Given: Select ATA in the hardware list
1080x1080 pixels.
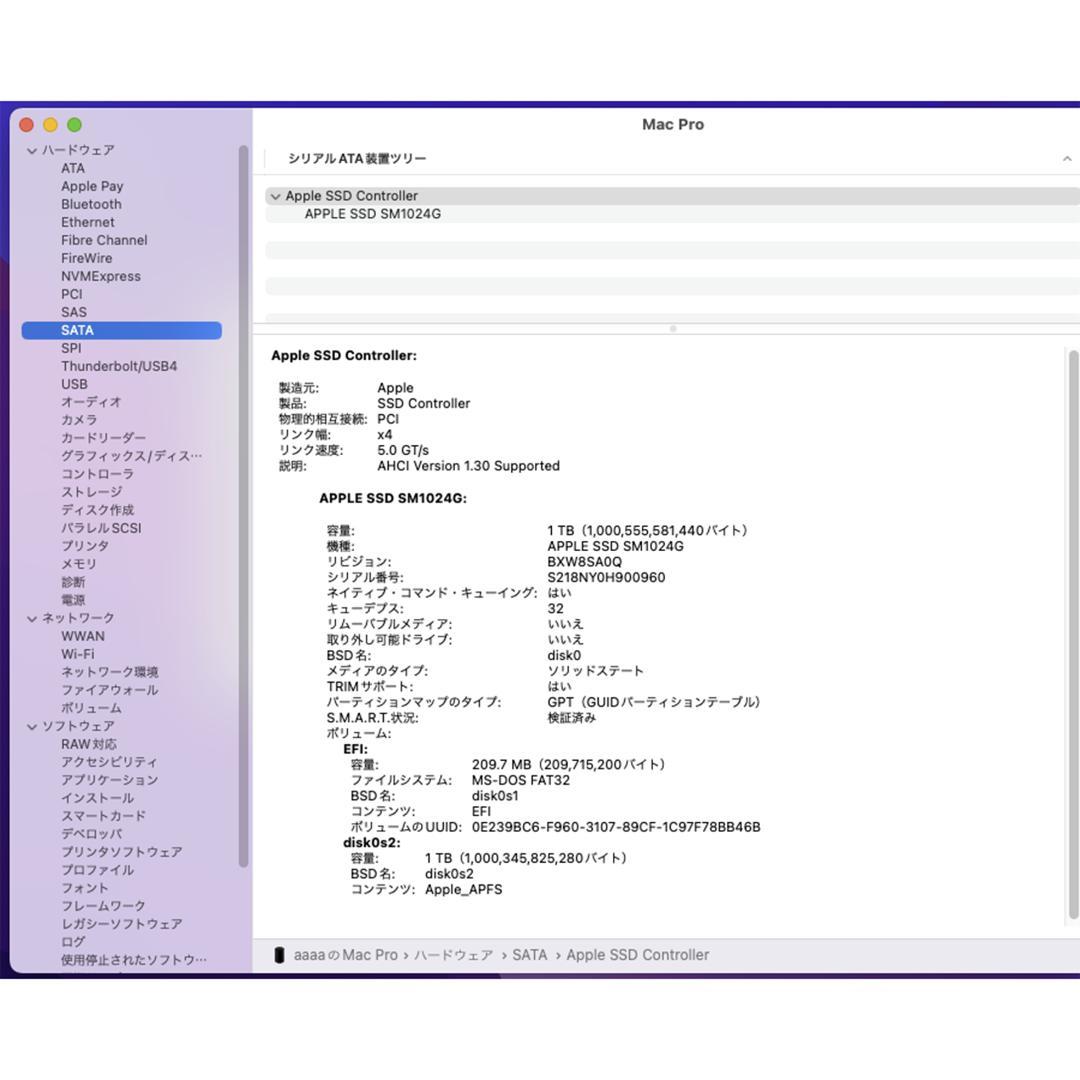Looking at the screenshot, I should 73,168.
